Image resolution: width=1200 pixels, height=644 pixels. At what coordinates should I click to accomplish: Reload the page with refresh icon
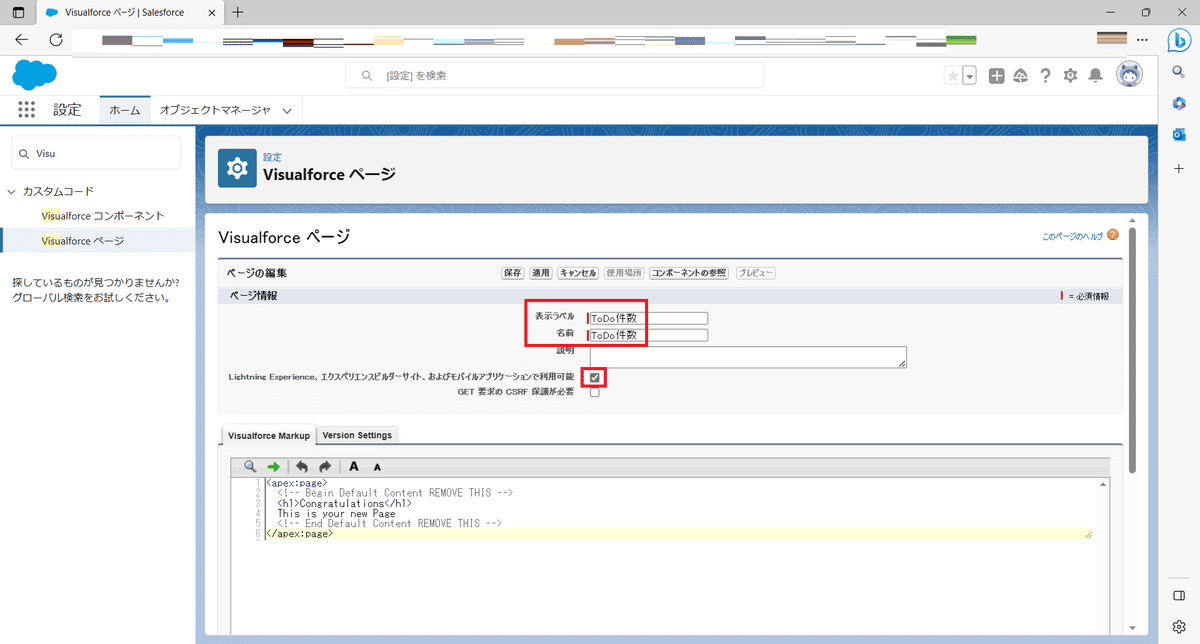(56, 40)
